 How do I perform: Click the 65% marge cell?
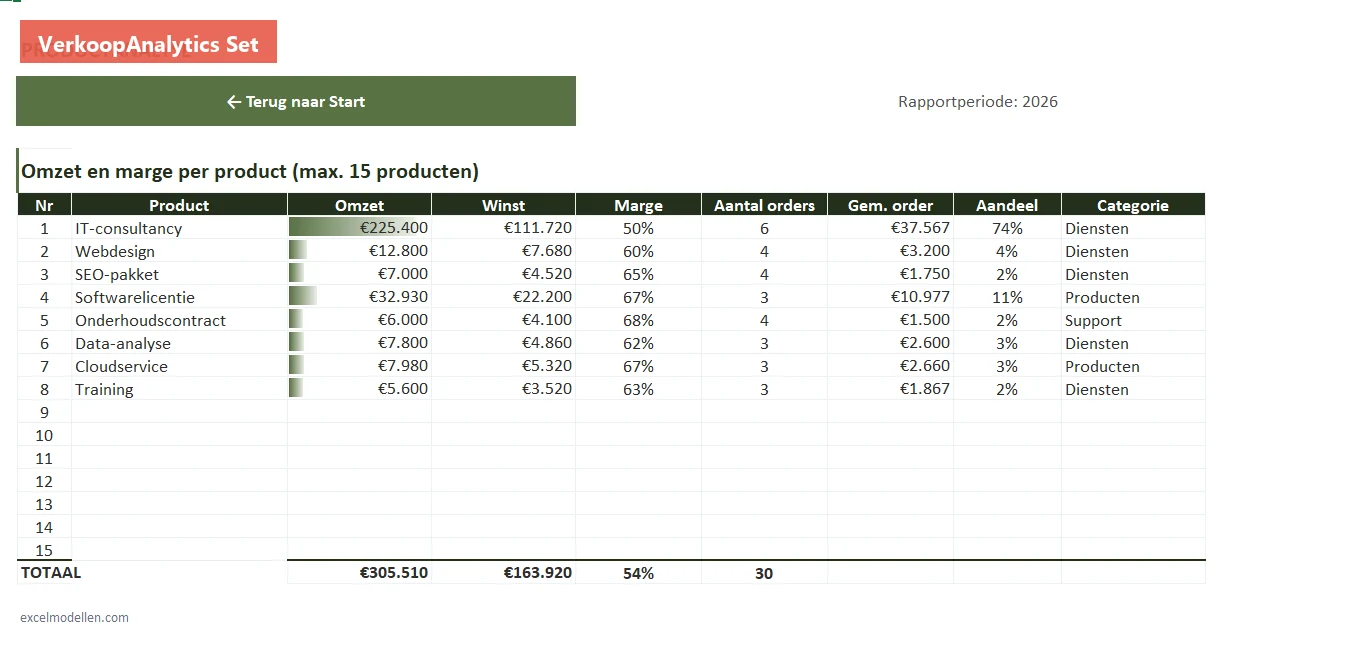point(638,274)
